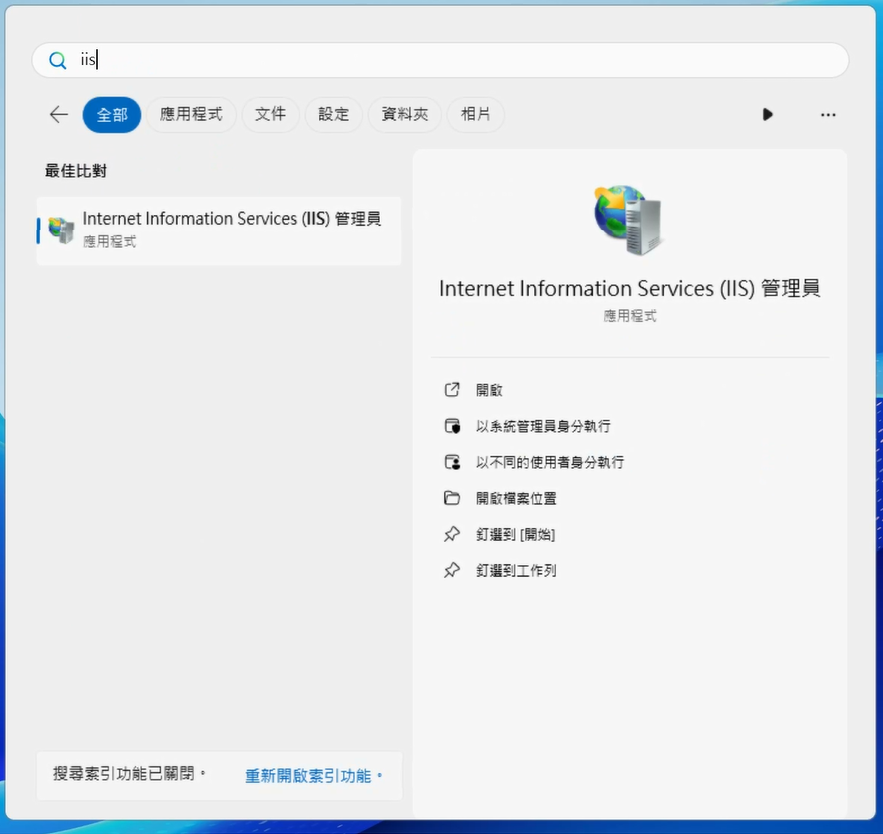This screenshot has width=883, height=834.
Task: Select the 全部 filter tab
Action: [112, 115]
